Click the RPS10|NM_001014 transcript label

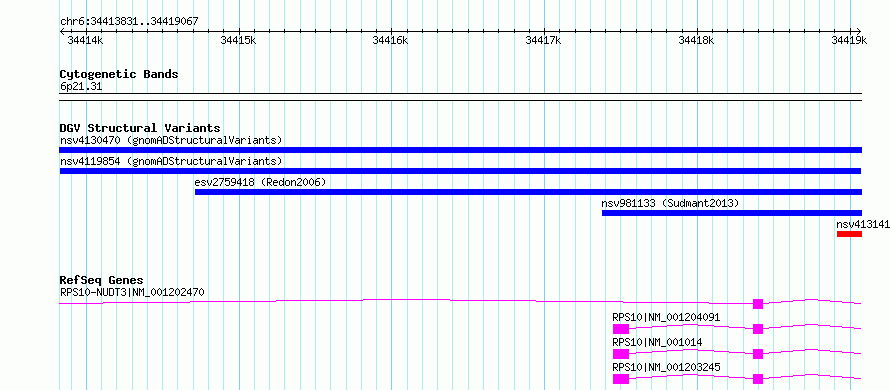tap(657, 342)
